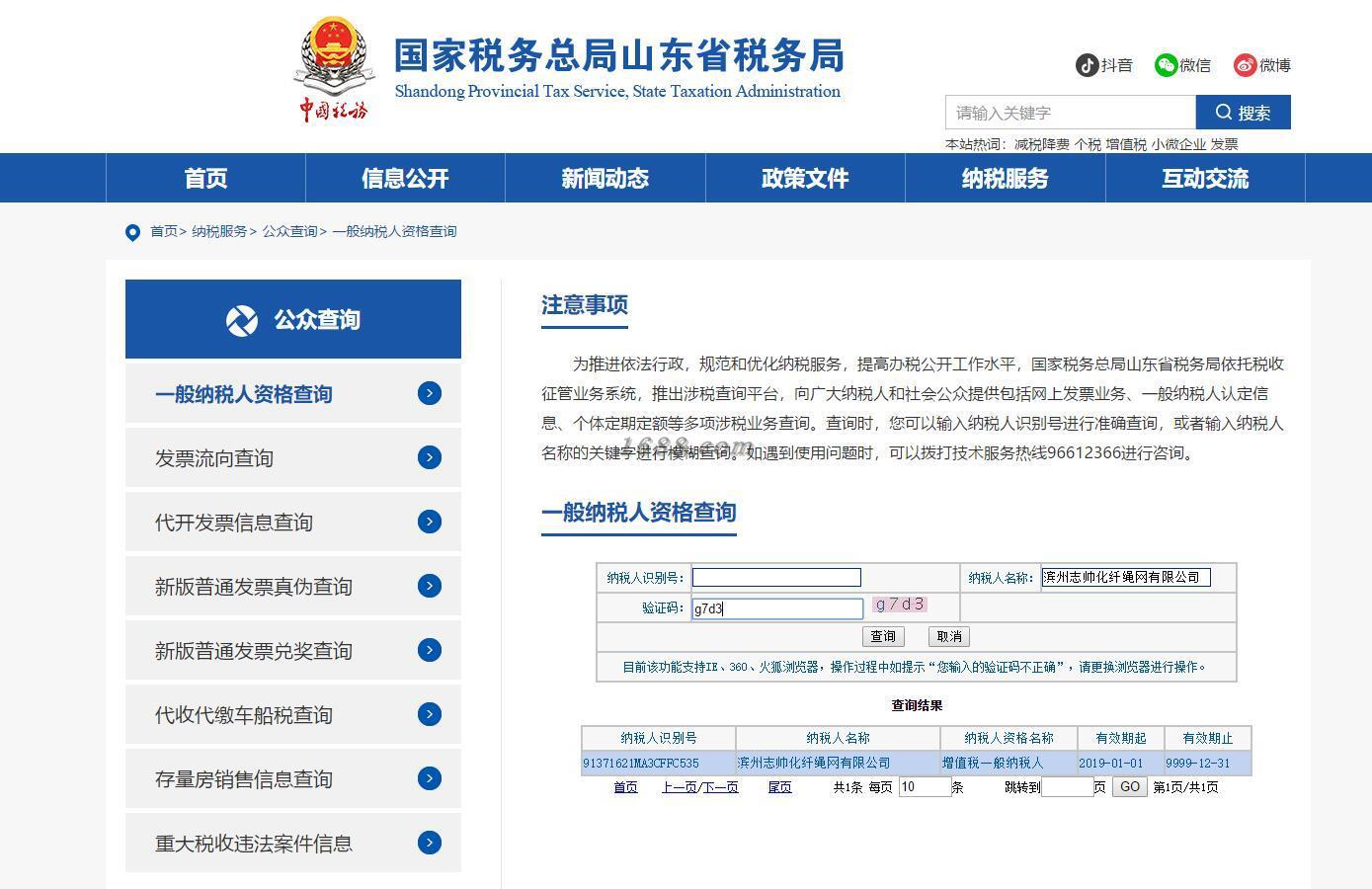The height and width of the screenshot is (889, 1372).
Task: Click the 国家税务总局山东省税务局 site title
Action: [619, 55]
